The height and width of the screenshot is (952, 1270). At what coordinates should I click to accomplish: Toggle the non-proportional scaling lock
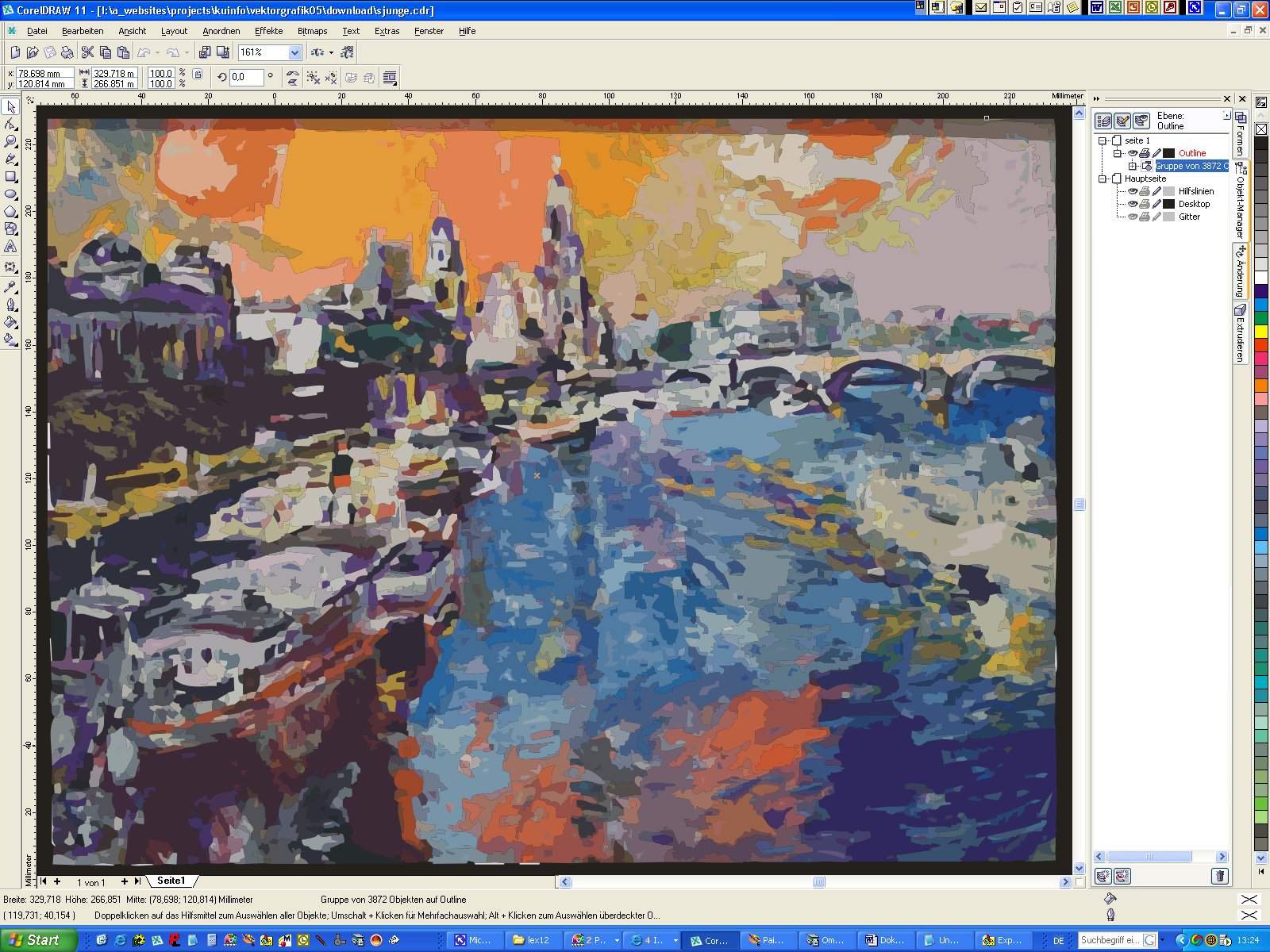coord(198,75)
